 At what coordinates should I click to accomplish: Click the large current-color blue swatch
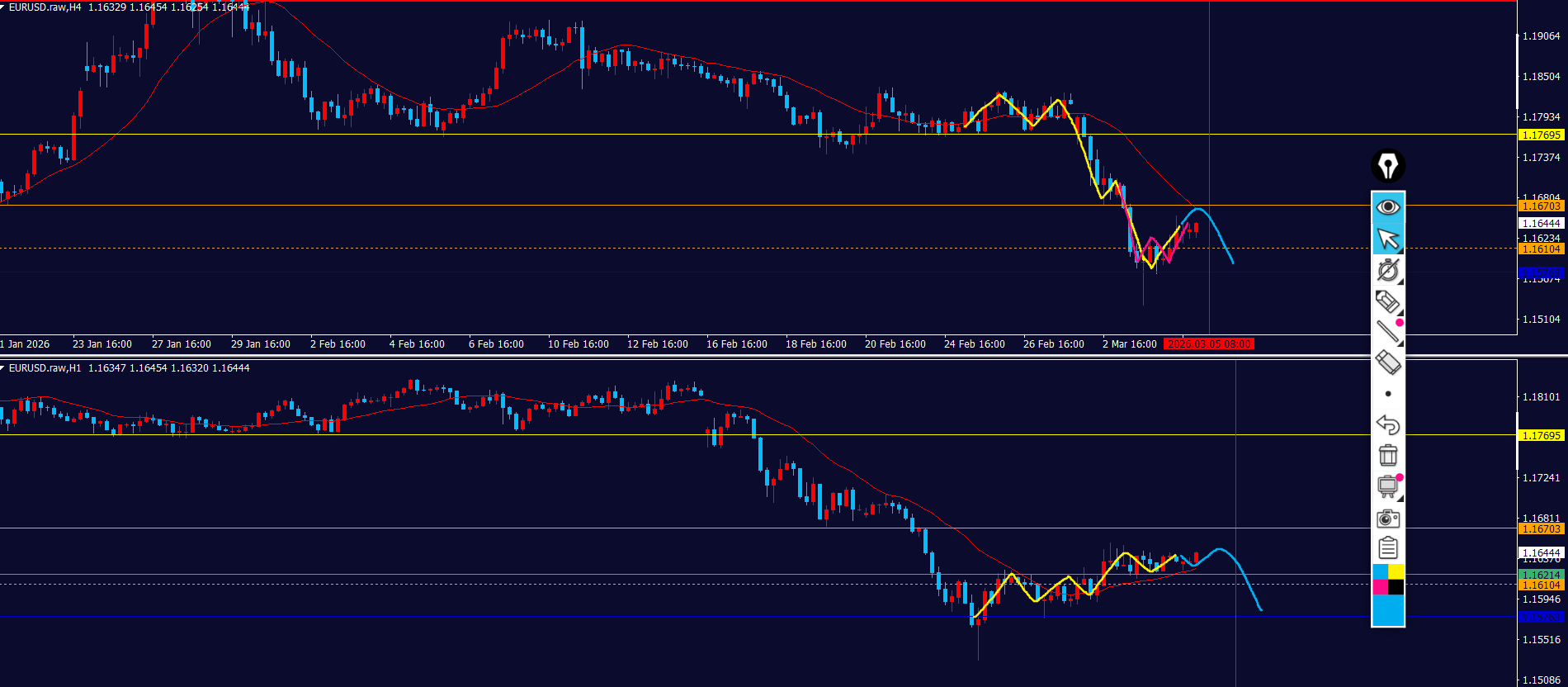[1387, 610]
